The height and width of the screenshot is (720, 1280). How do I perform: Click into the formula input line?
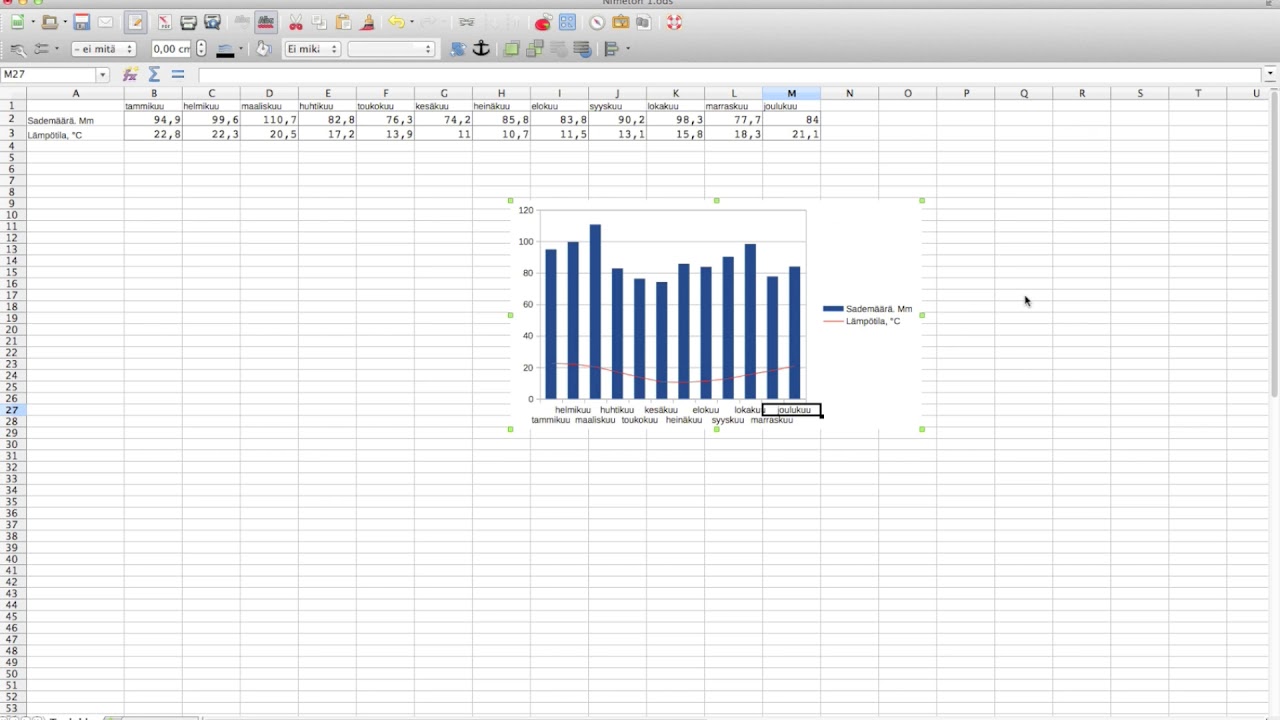point(730,75)
